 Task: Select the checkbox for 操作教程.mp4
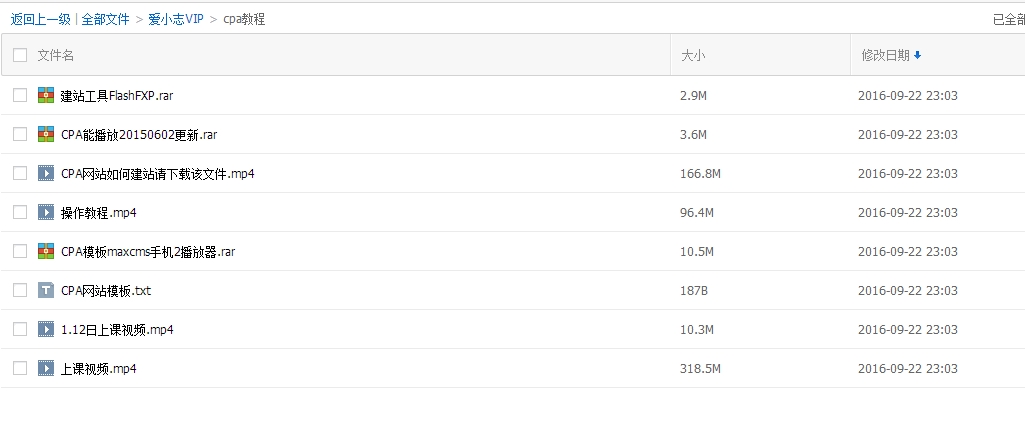(20, 212)
